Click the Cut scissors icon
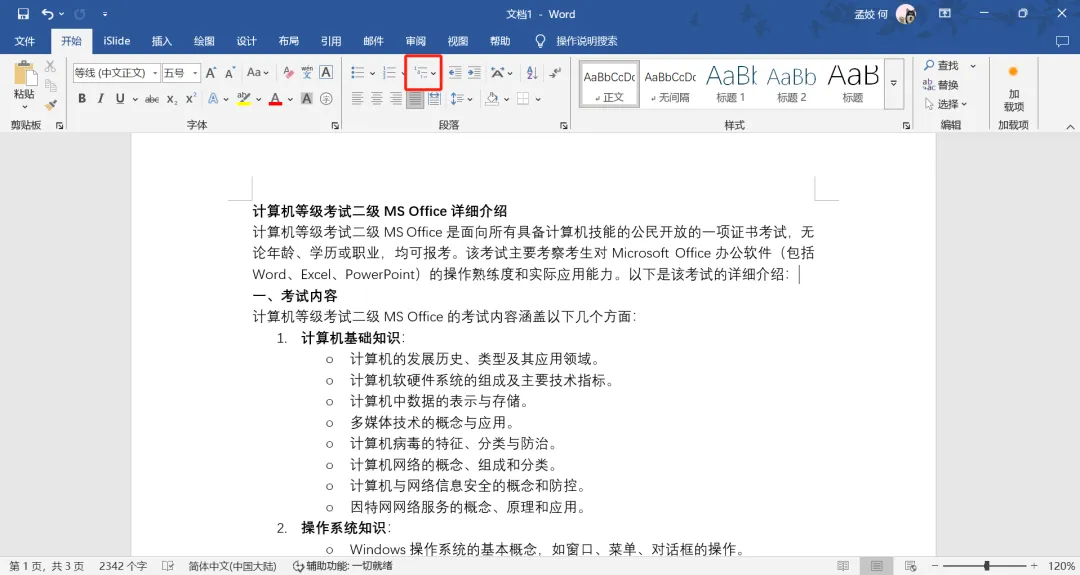Viewport: 1080px width, 575px height. [x=50, y=67]
